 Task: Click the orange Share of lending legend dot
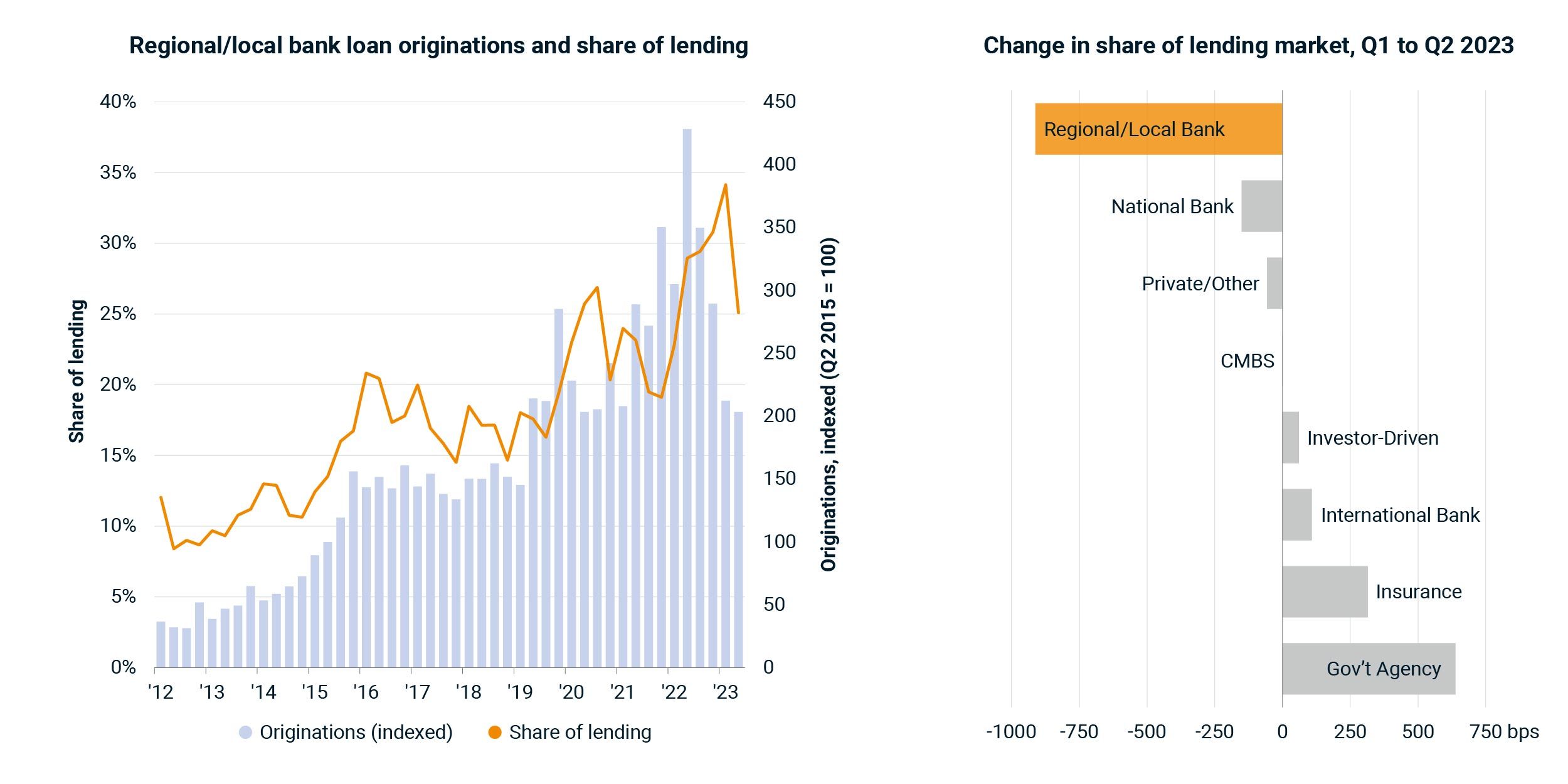tap(495, 733)
